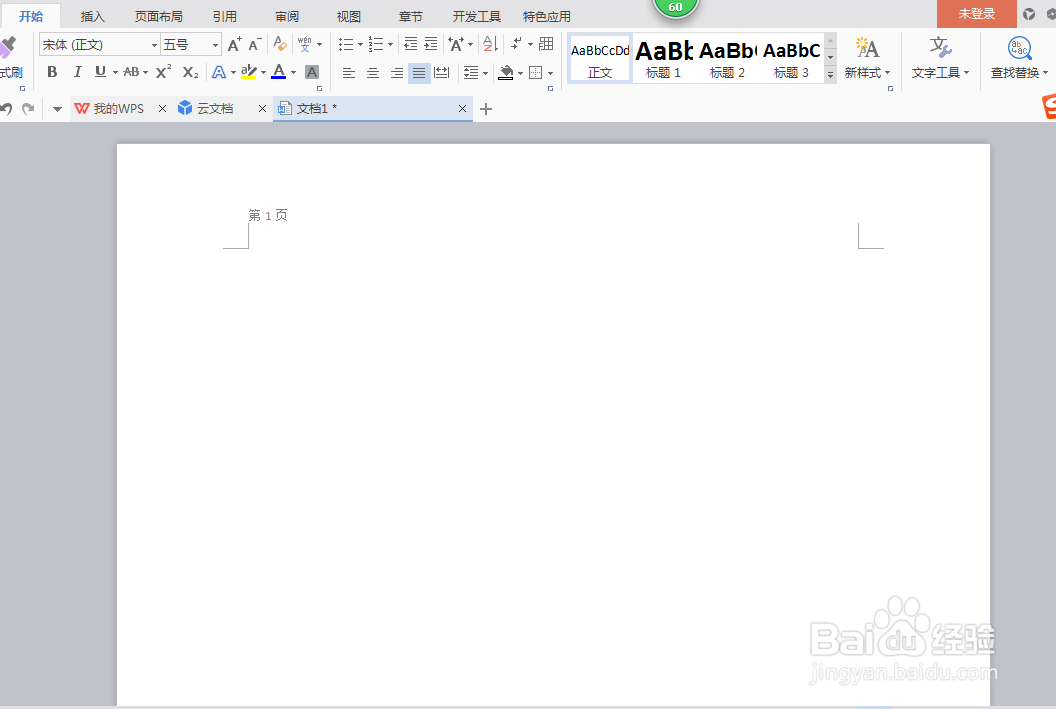Center align the text
The width and height of the screenshot is (1056, 709).
(372, 73)
